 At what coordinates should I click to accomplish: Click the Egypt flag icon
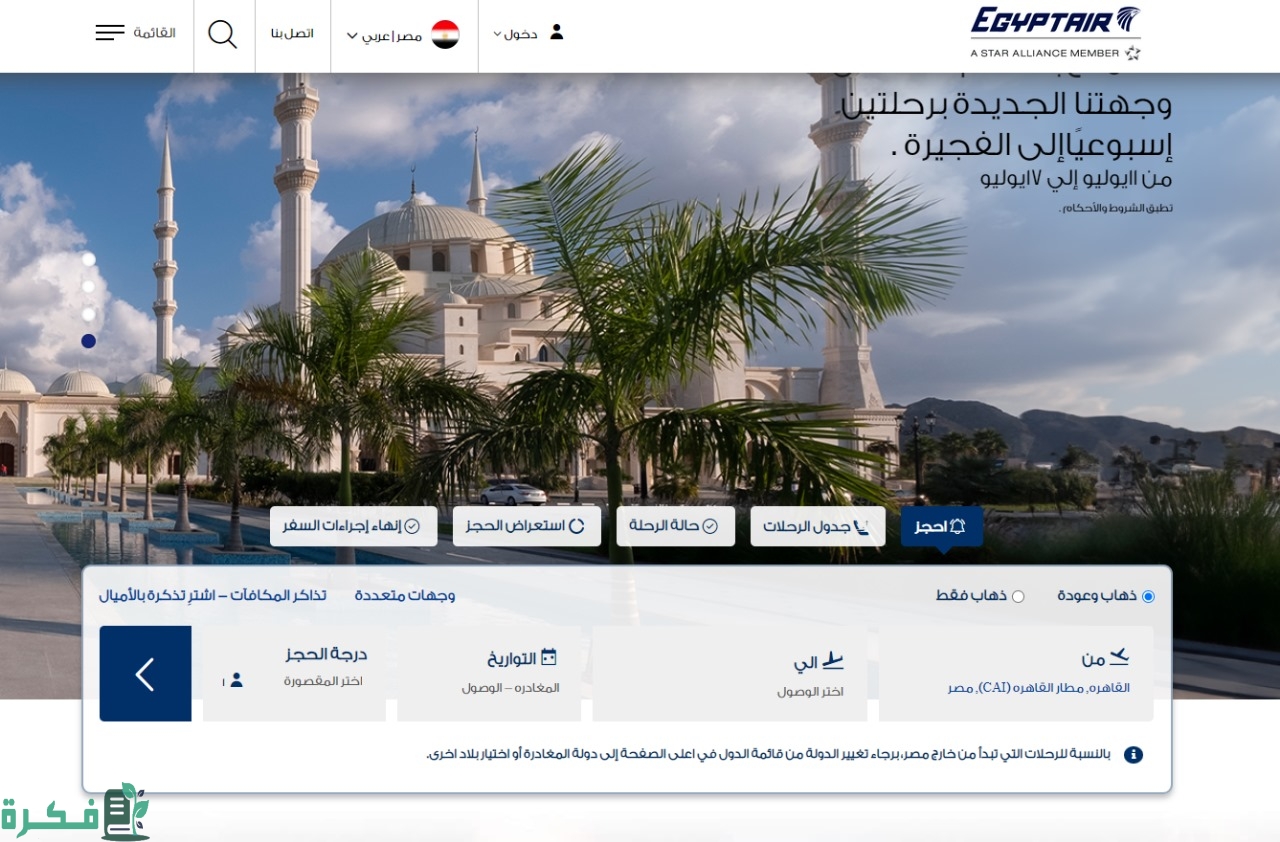coord(445,35)
